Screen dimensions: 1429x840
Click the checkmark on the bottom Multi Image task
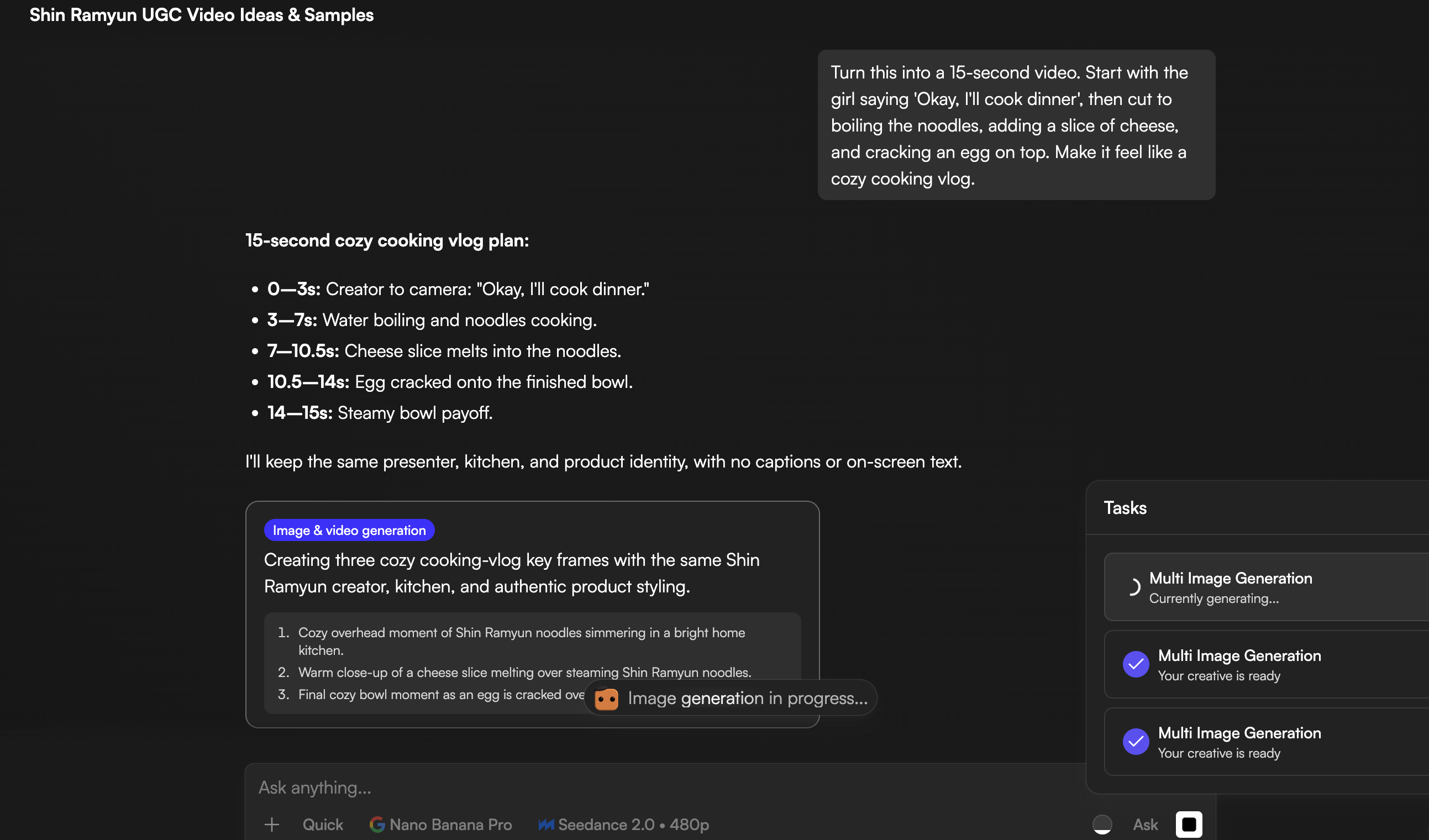(1136, 741)
